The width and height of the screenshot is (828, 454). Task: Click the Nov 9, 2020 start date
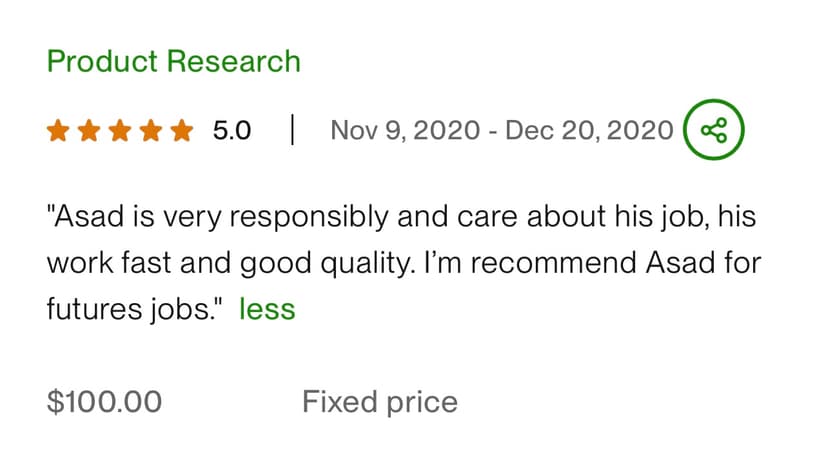(405, 131)
